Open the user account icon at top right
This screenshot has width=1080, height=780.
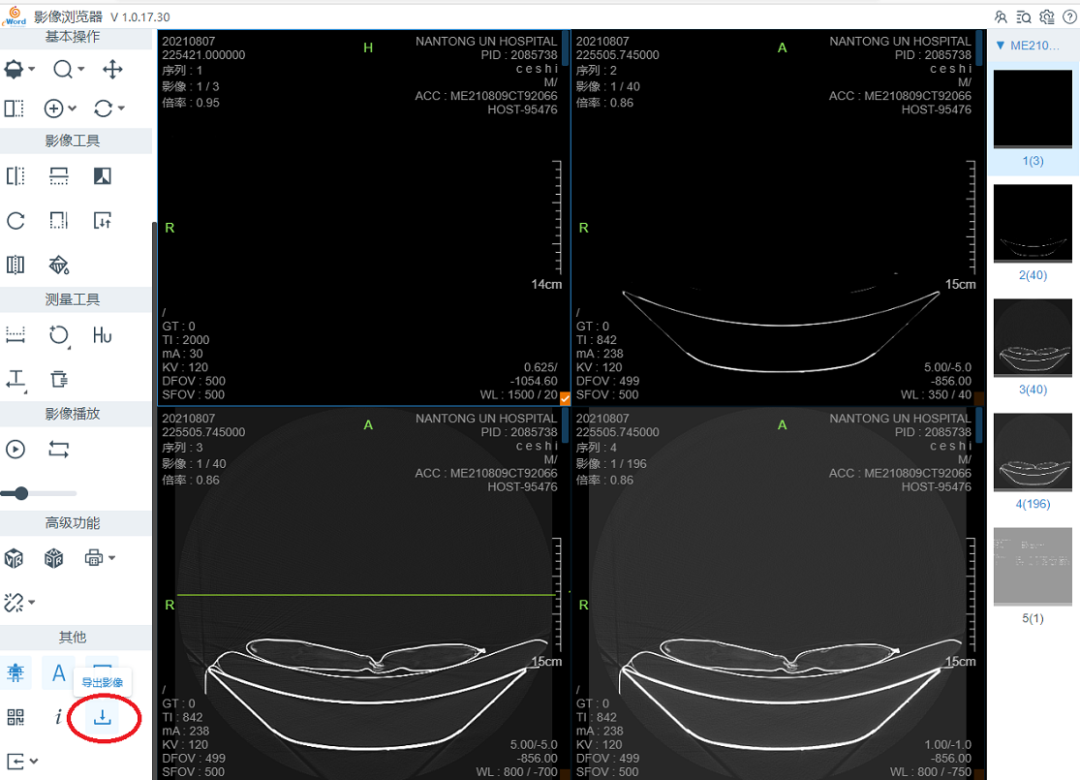pyautogui.click(x=1001, y=17)
